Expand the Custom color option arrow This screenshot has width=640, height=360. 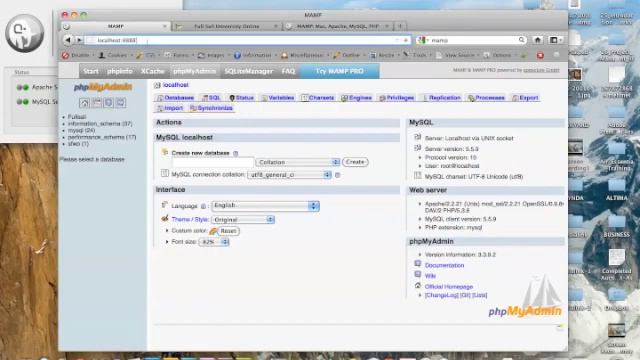tap(167, 231)
